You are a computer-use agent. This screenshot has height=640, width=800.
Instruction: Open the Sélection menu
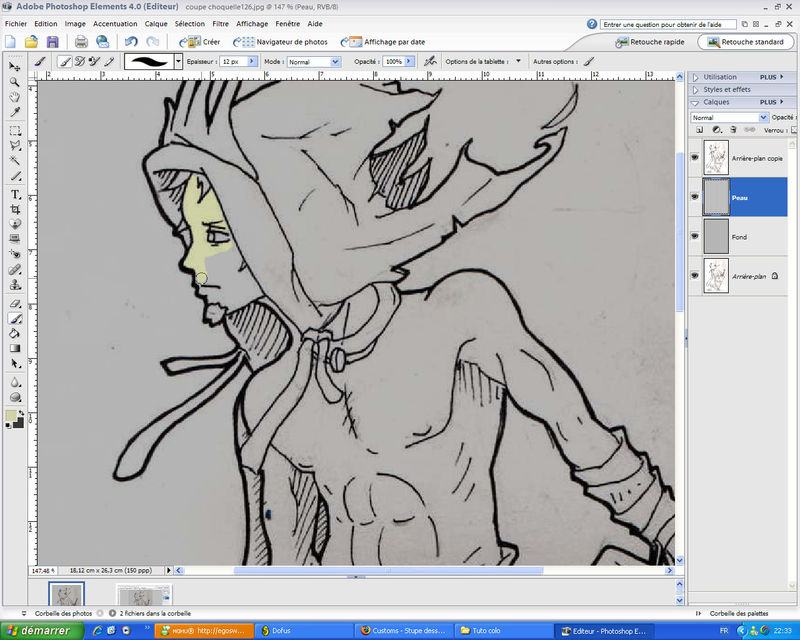[189, 23]
